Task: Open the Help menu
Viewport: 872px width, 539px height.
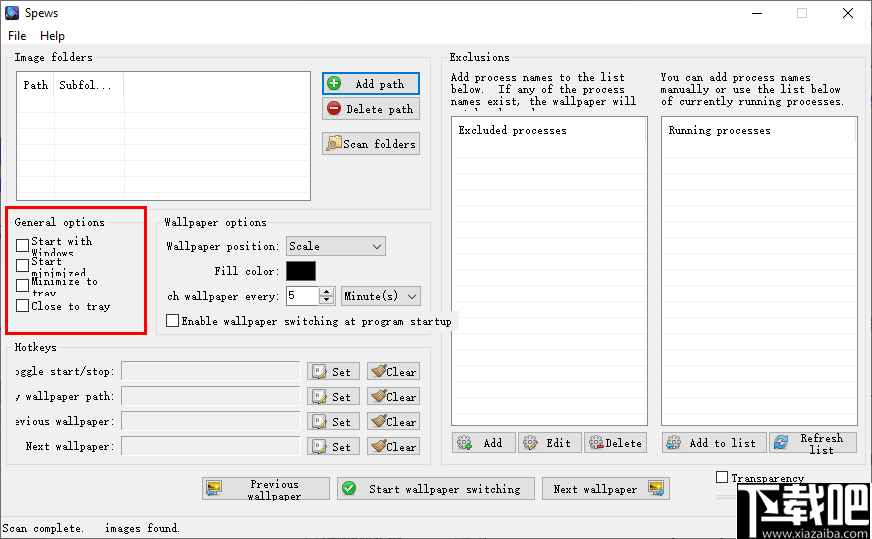Action: click(52, 36)
